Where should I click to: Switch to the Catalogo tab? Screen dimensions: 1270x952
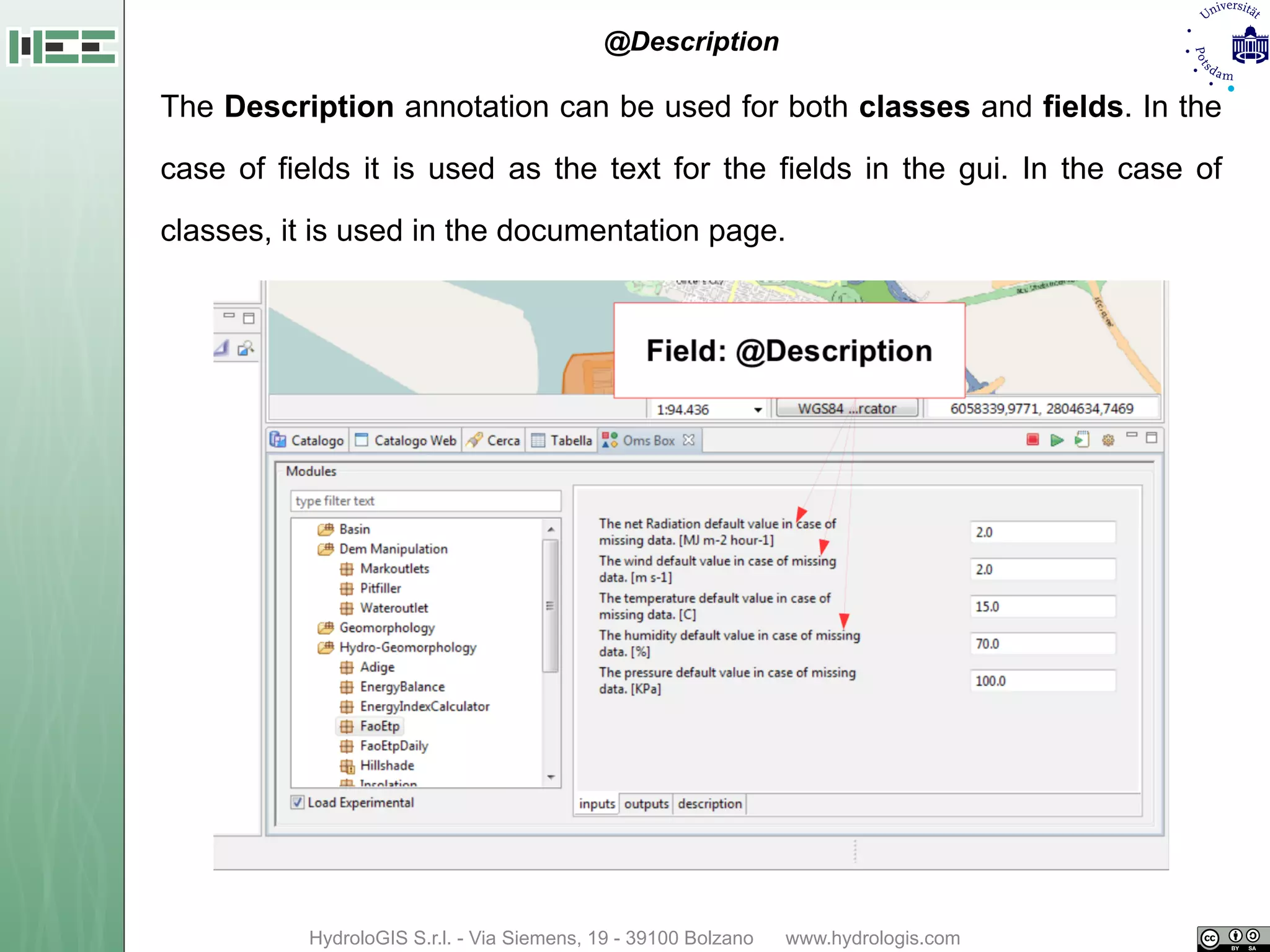308,440
